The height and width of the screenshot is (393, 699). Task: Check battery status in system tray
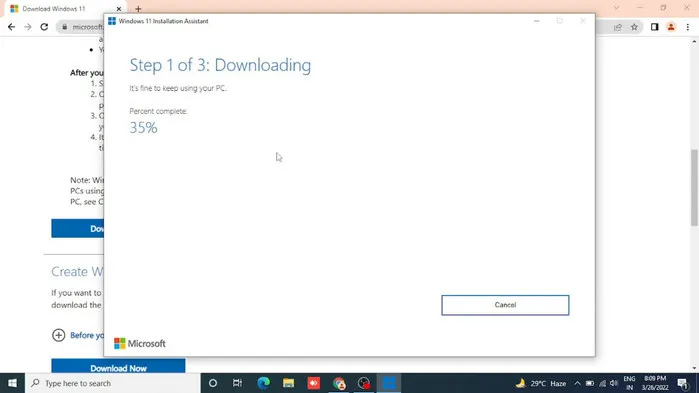(590, 383)
